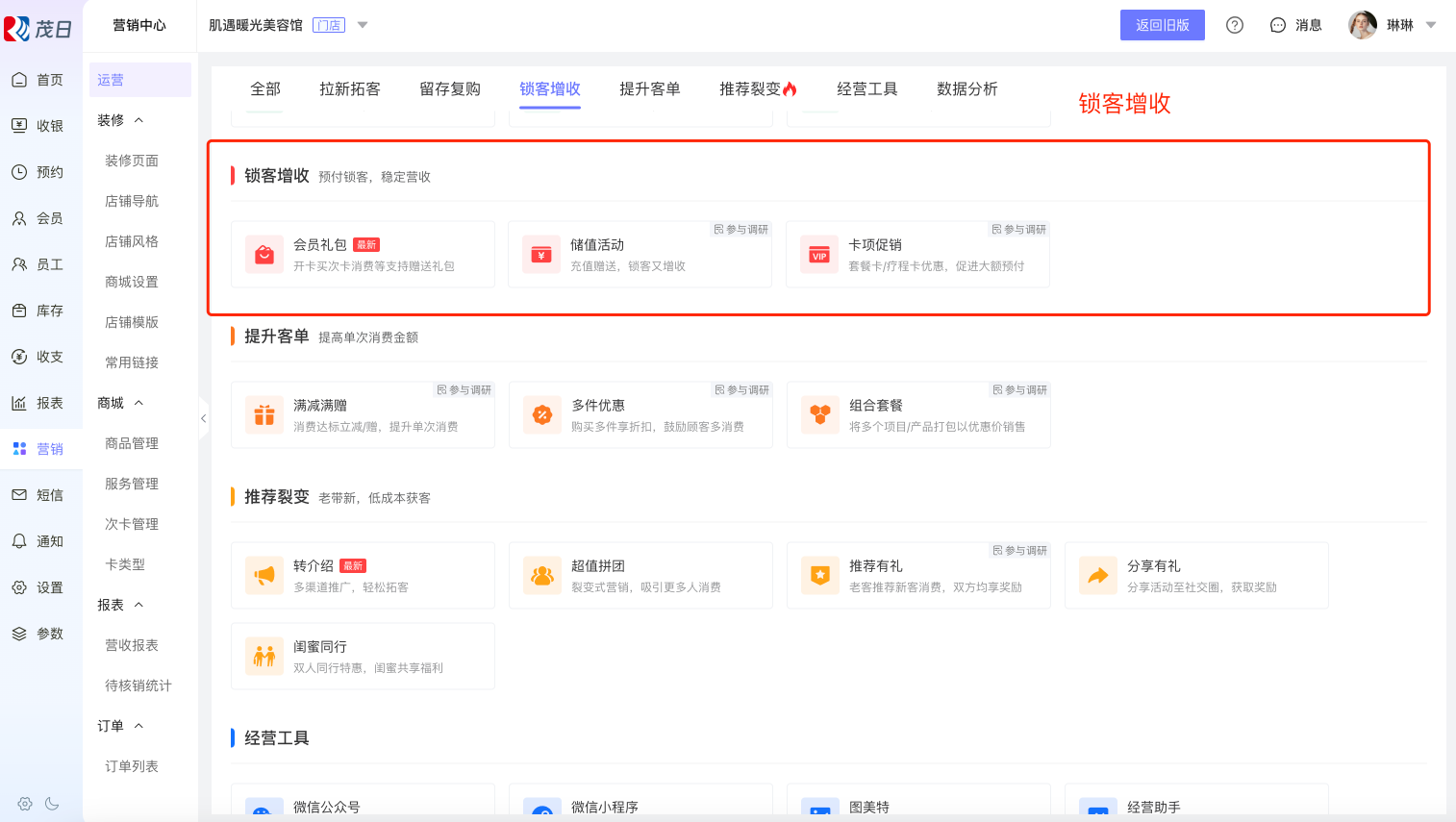Click the 卡项促销 VIP card icon
The height and width of the screenshot is (822, 1456).
pos(819,255)
